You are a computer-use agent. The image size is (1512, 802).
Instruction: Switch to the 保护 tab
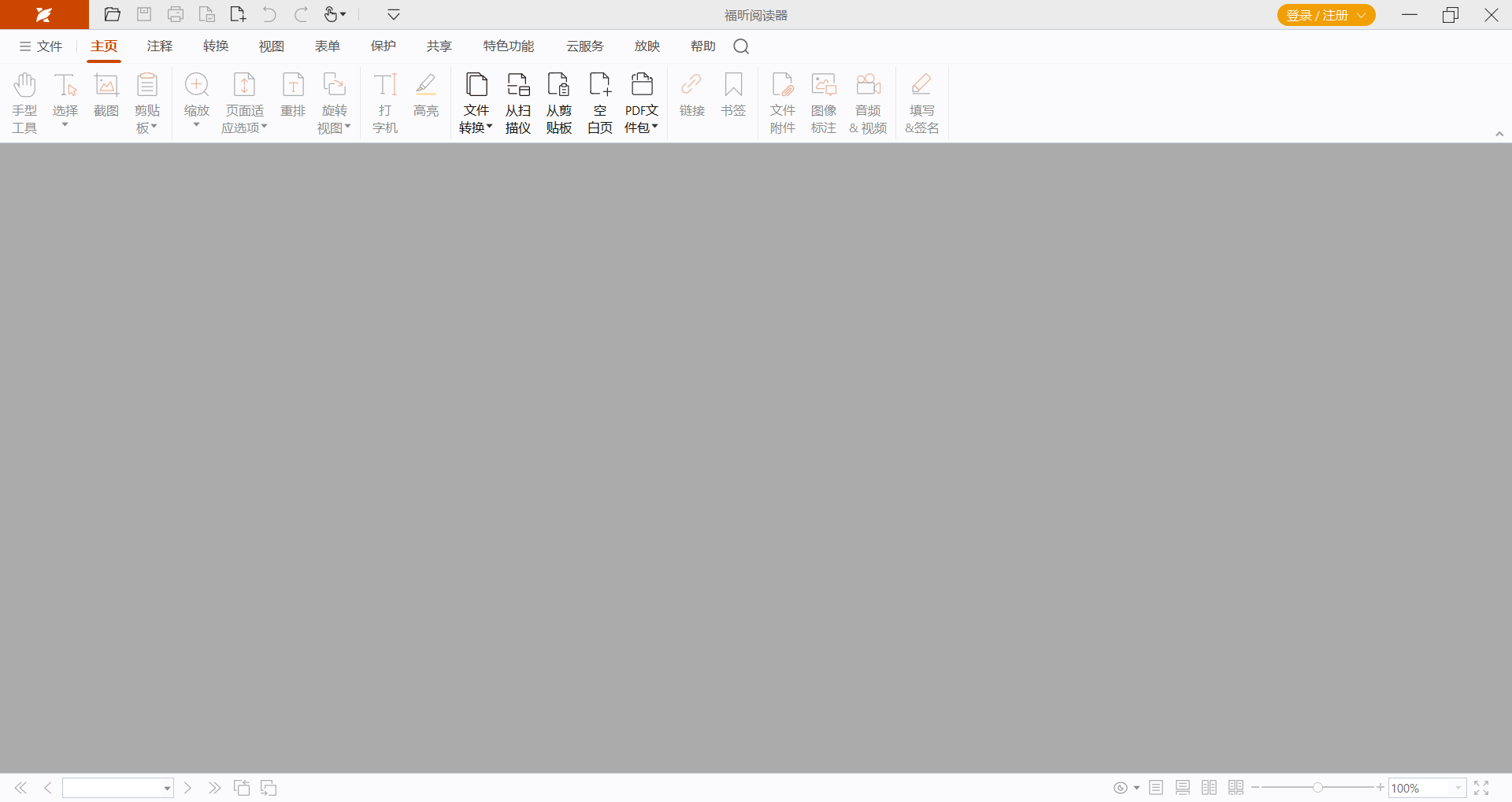[x=384, y=46]
